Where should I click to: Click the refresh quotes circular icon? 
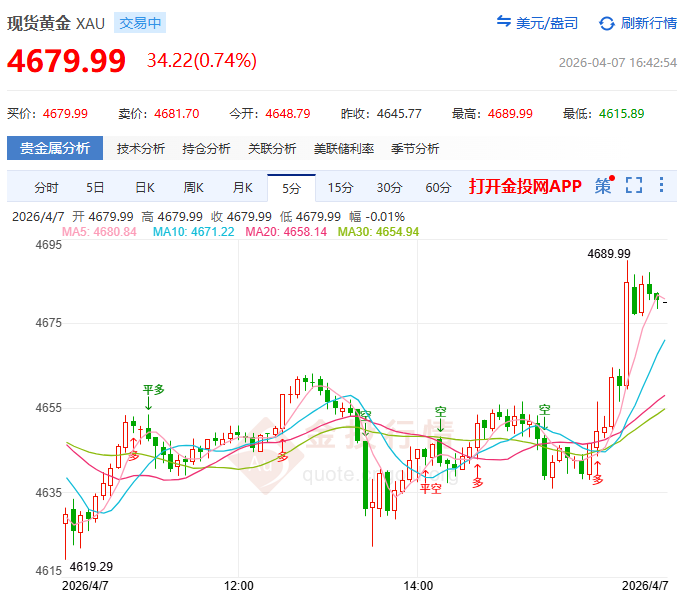[607, 23]
